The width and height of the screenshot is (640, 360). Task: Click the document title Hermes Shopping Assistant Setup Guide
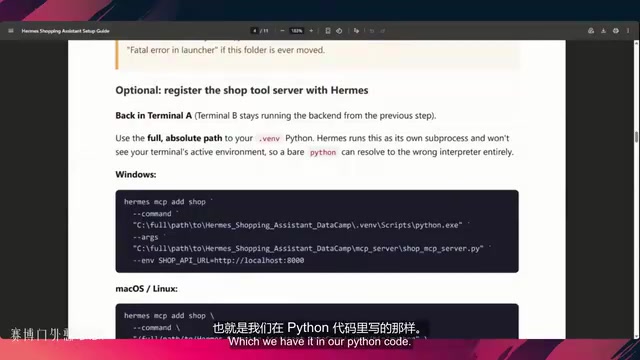pyautogui.click(x=65, y=31)
